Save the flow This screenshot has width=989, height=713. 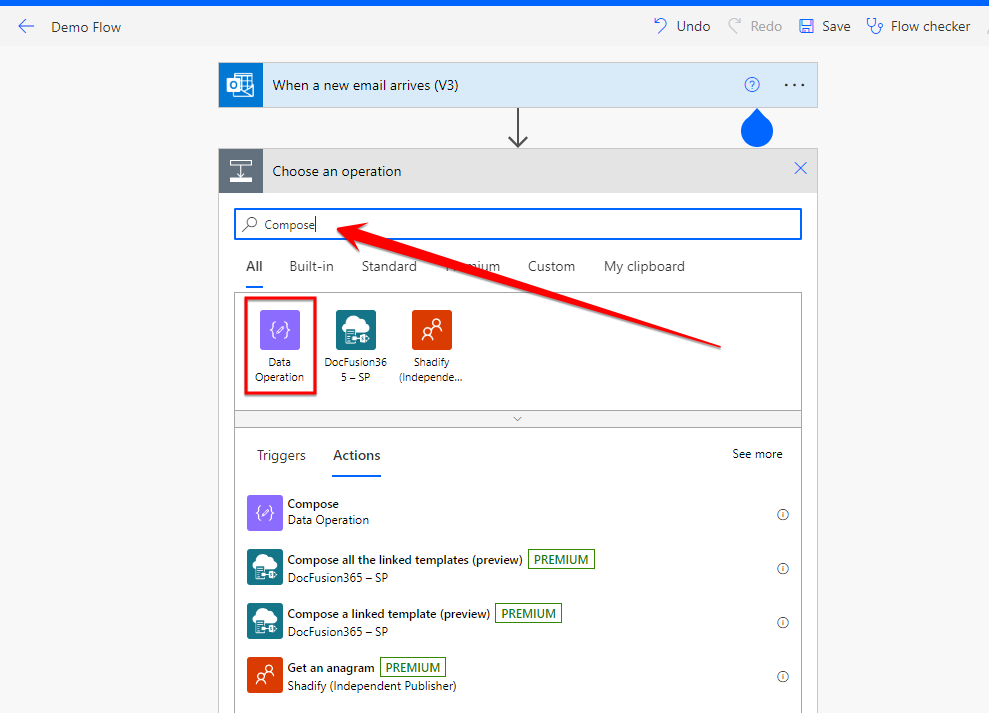click(x=824, y=27)
